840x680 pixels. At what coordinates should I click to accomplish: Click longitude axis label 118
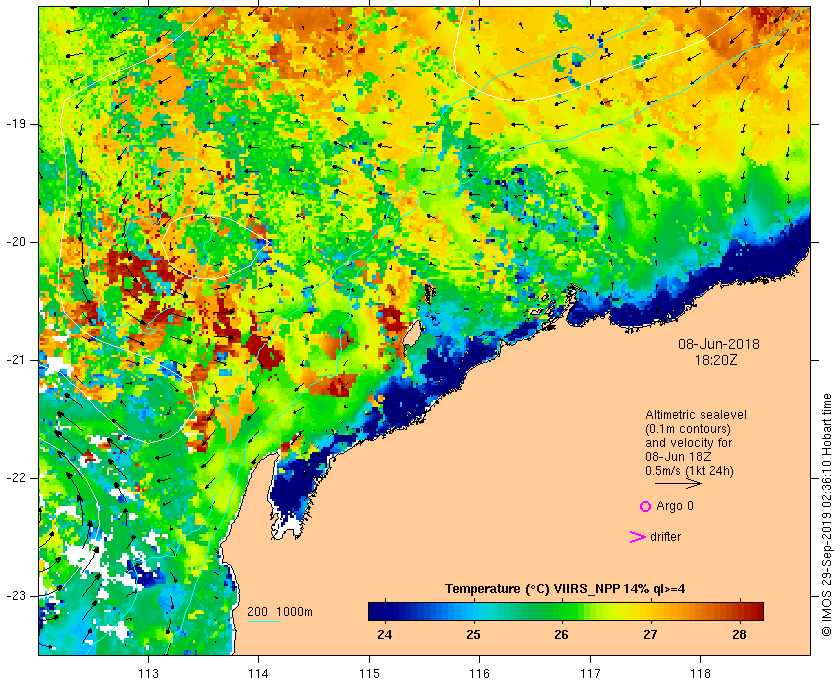(701, 674)
